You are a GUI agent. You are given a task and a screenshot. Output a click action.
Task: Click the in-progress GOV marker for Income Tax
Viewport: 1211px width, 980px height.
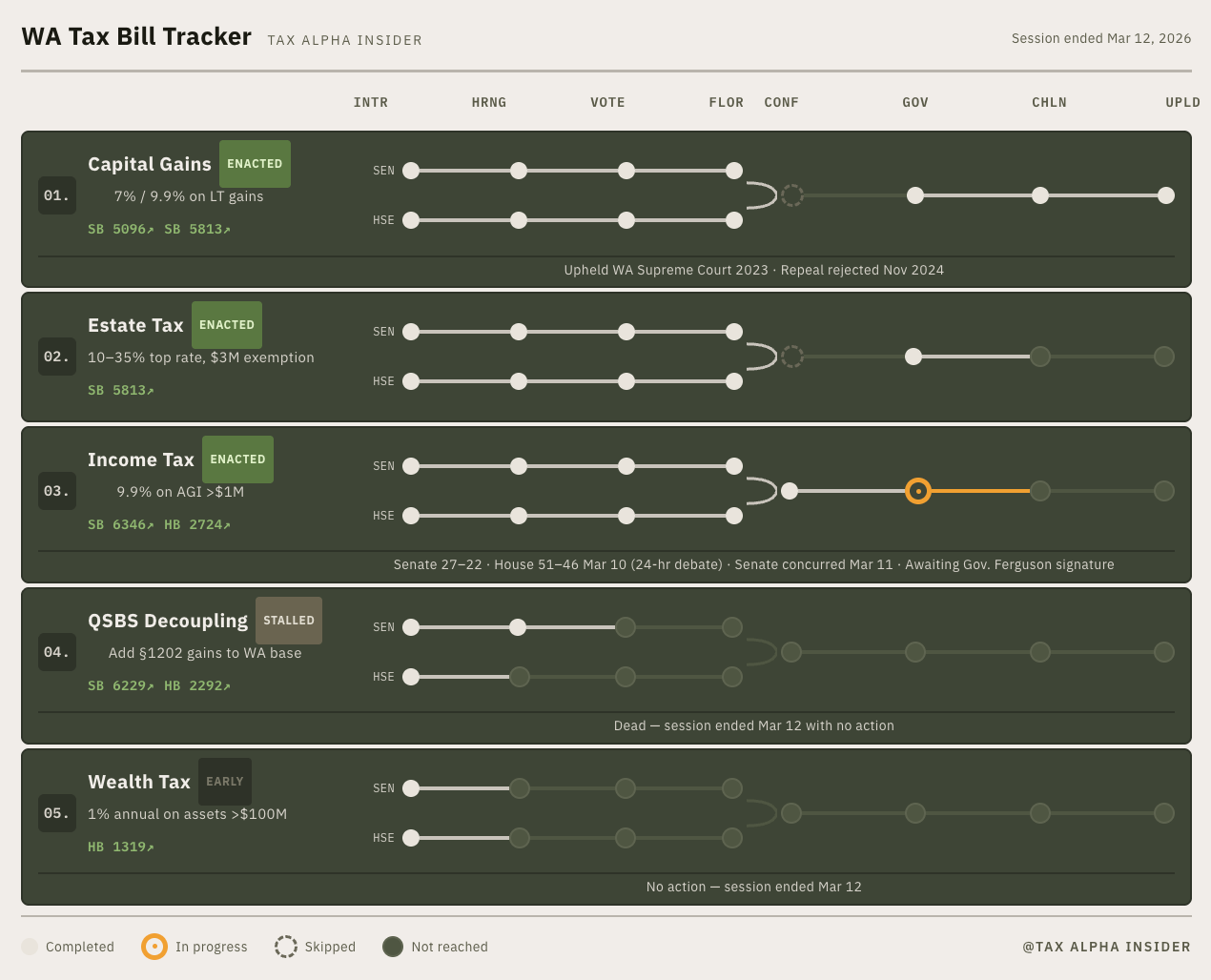tap(918, 491)
